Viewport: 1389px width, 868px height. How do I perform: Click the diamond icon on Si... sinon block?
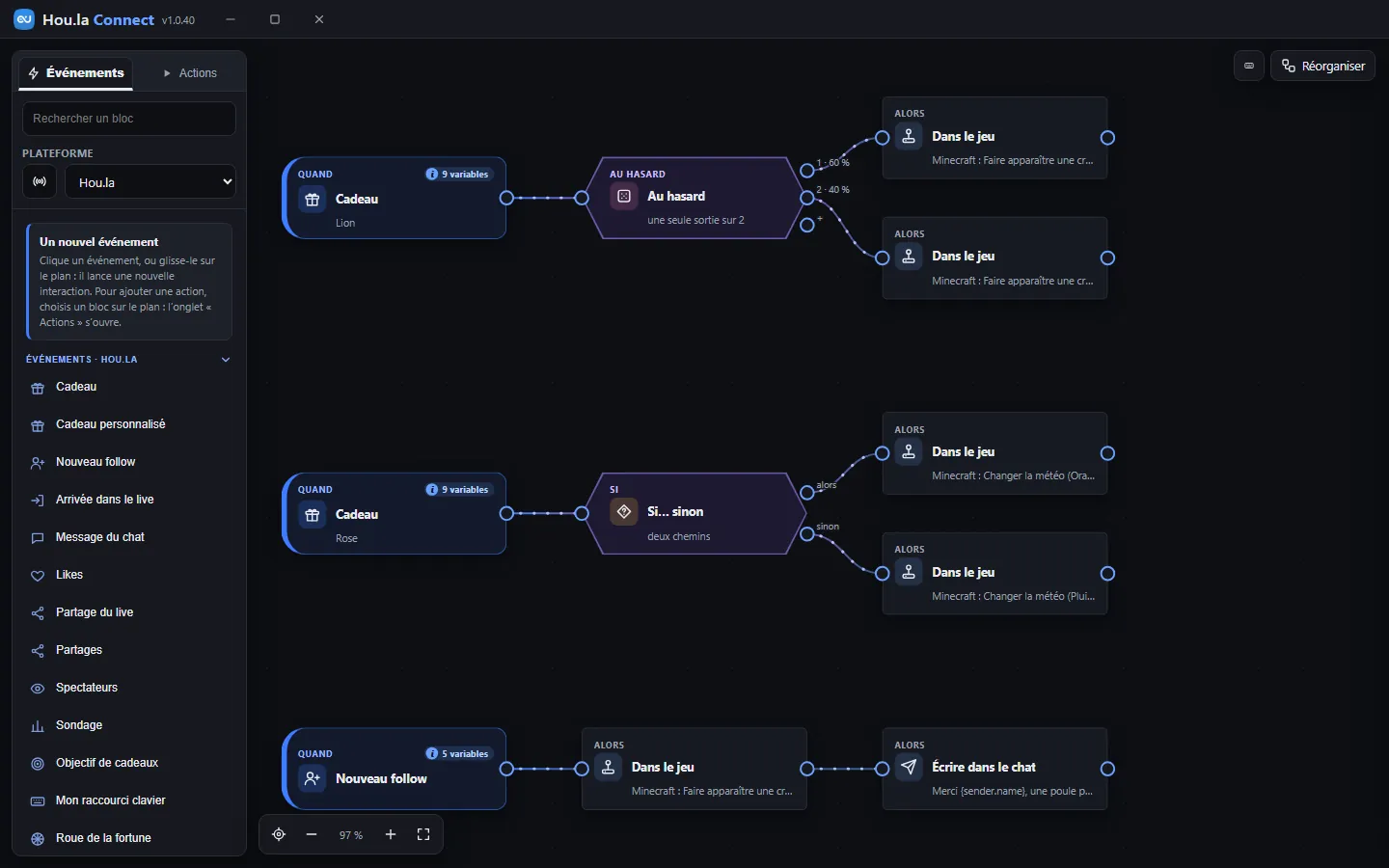click(624, 512)
